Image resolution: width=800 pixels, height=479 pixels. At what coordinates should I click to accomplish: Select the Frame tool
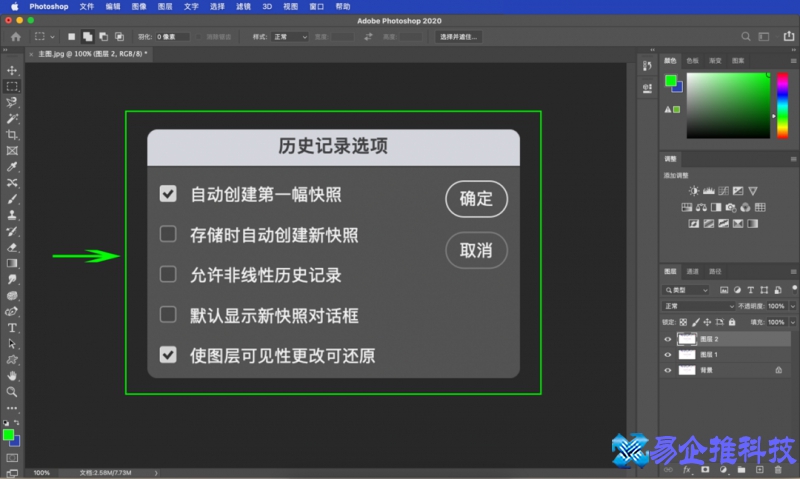point(12,150)
